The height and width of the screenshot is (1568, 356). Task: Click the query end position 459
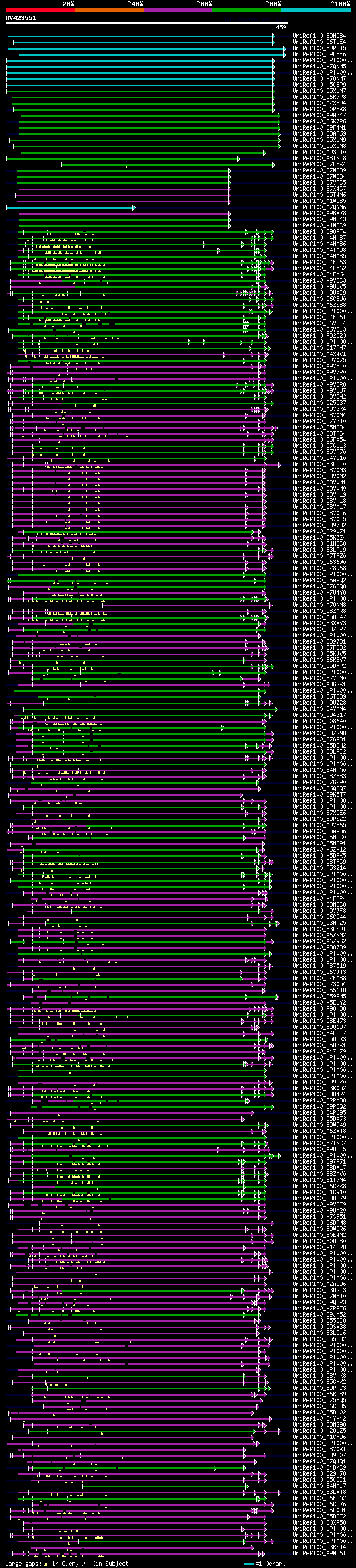pyautogui.click(x=280, y=27)
